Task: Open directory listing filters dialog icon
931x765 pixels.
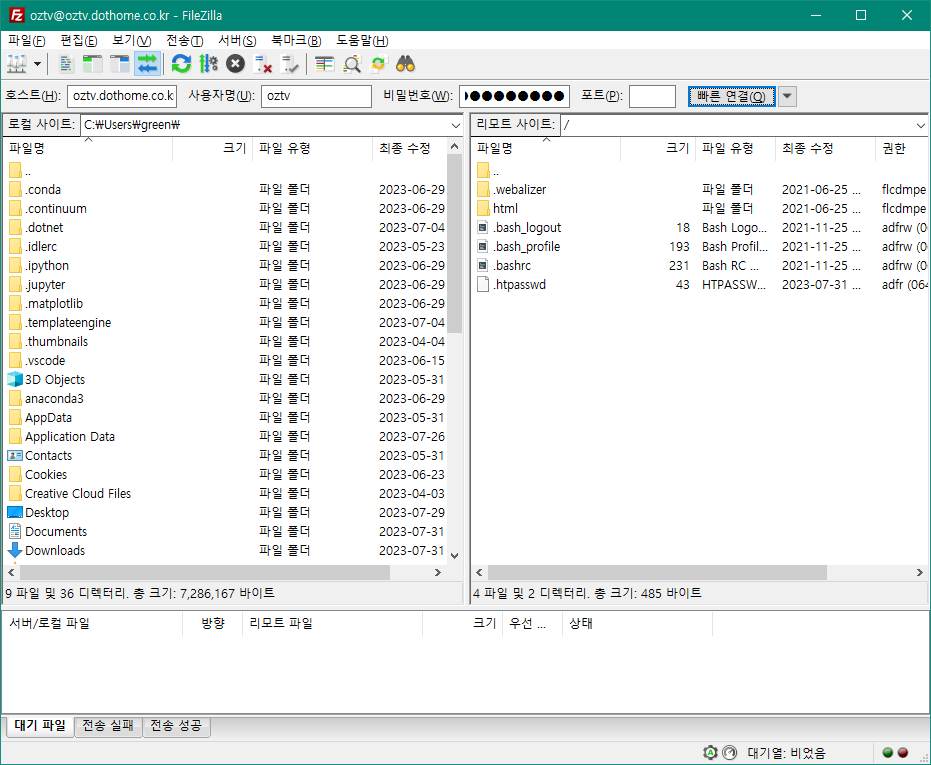Action: click(x=324, y=64)
